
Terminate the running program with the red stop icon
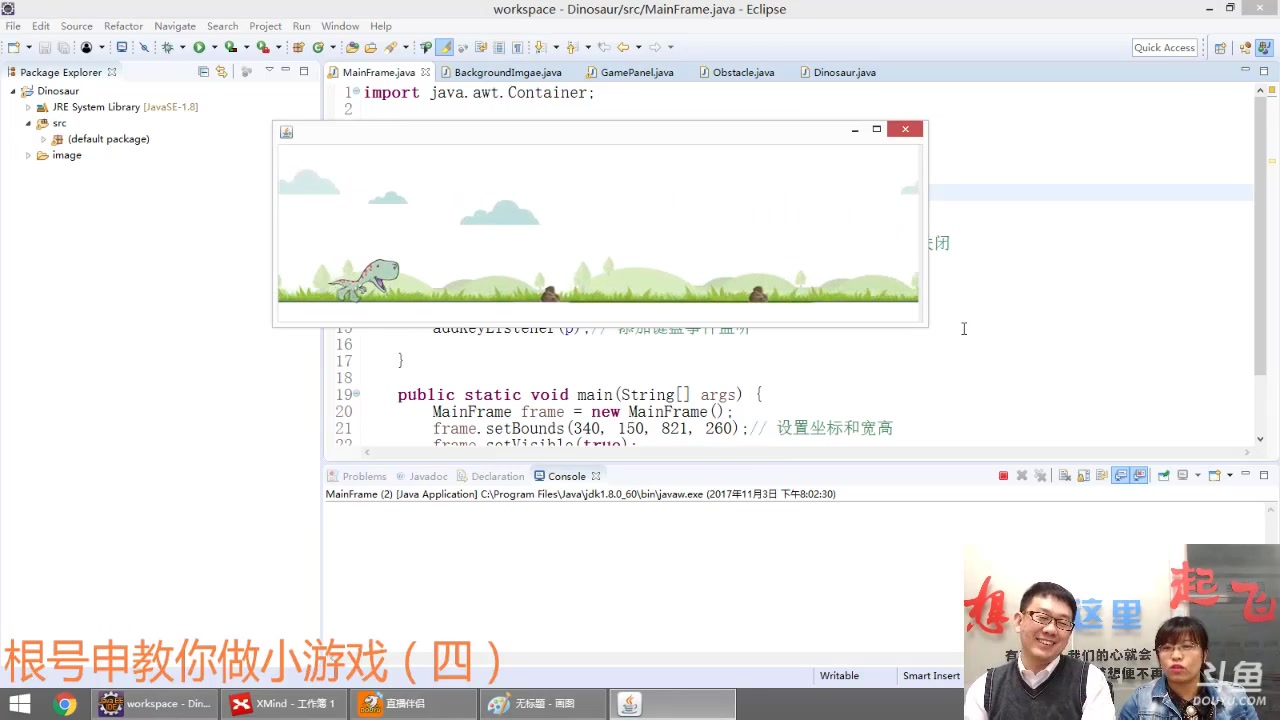click(1003, 476)
